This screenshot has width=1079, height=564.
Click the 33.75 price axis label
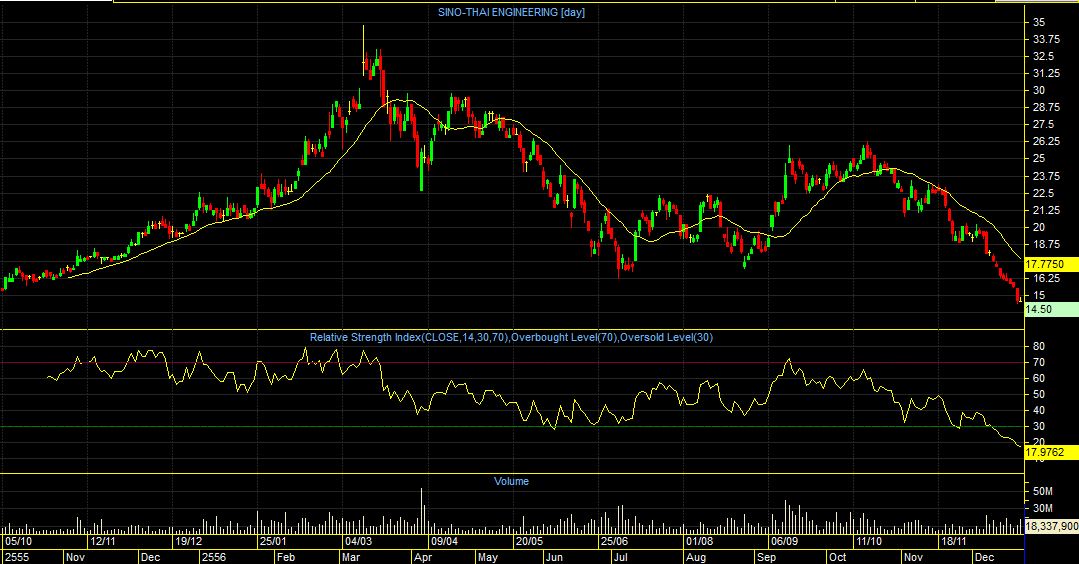[1045, 39]
